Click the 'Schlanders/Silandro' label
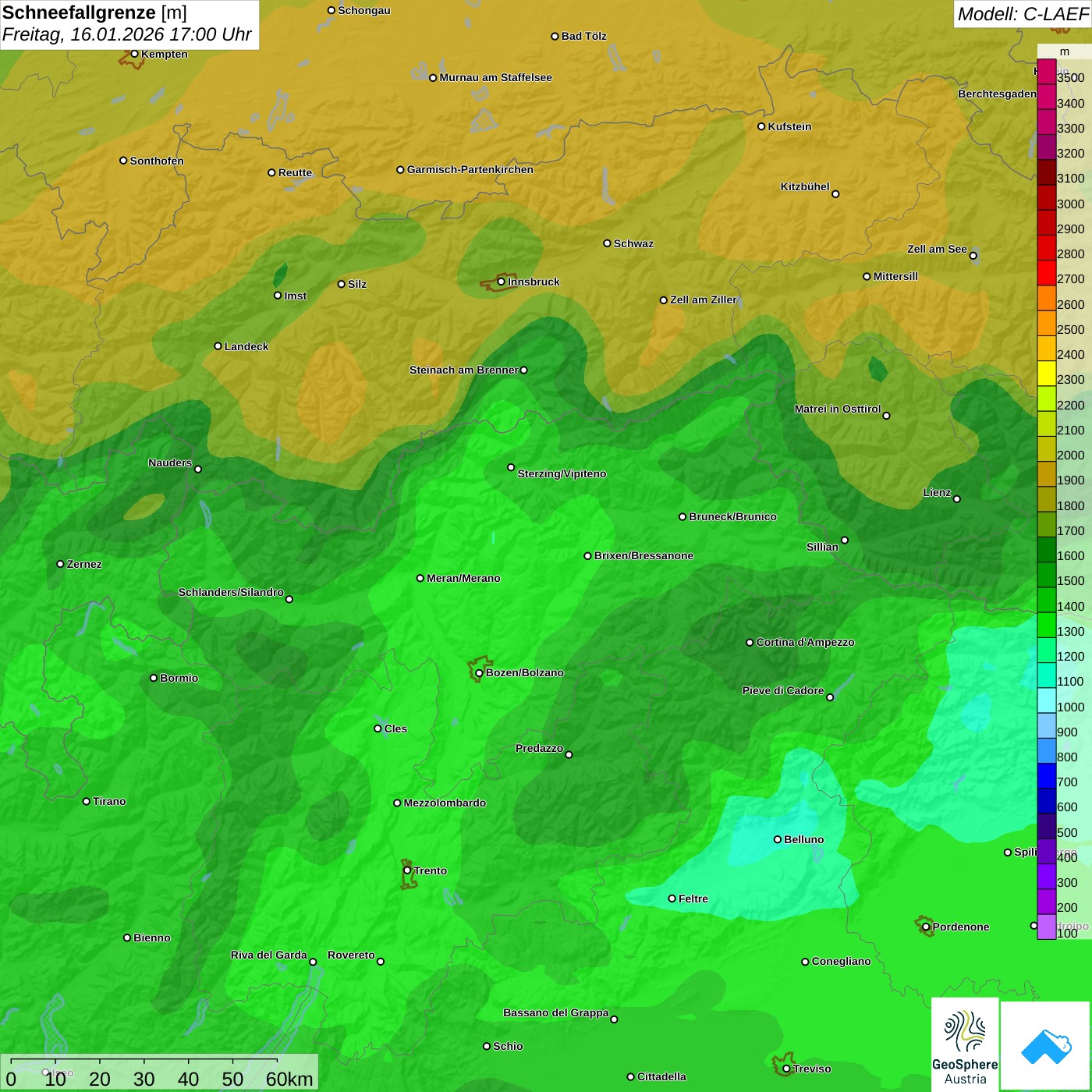The height and width of the screenshot is (1092, 1092). coord(231,592)
